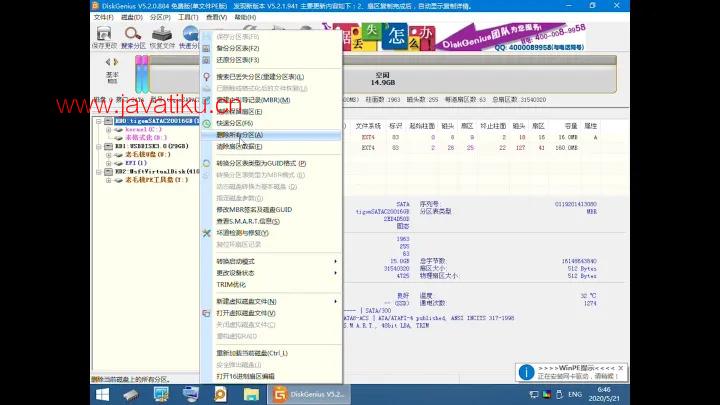Collapse the HD0 tigerSATAC20016GB tree node

click(x=98, y=121)
